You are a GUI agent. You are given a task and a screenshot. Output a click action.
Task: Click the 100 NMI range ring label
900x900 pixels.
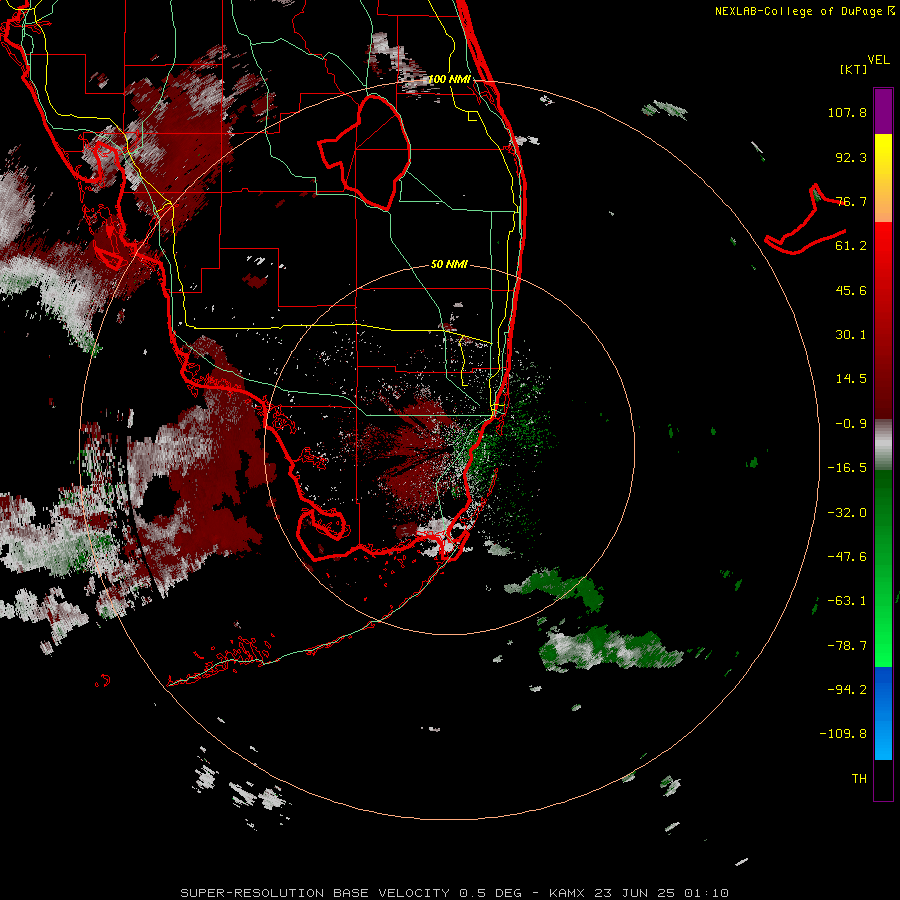(x=449, y=79)
